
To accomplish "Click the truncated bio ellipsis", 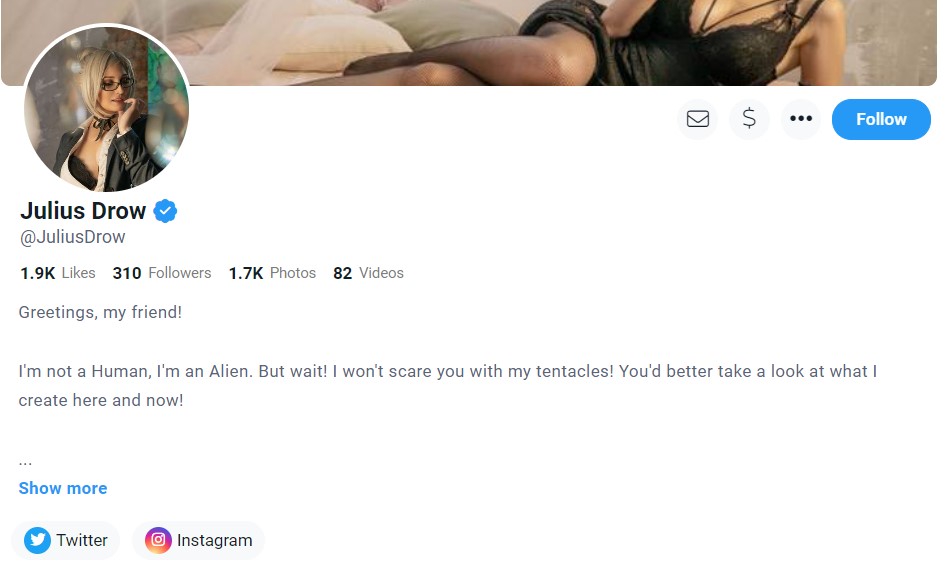I will [25, 462].
